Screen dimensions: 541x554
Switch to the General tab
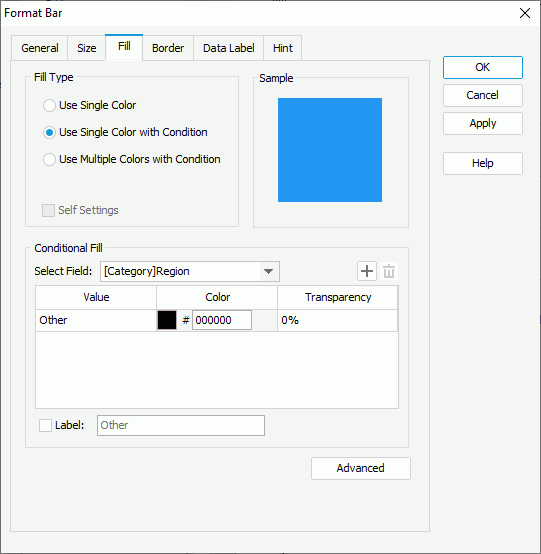40,48
